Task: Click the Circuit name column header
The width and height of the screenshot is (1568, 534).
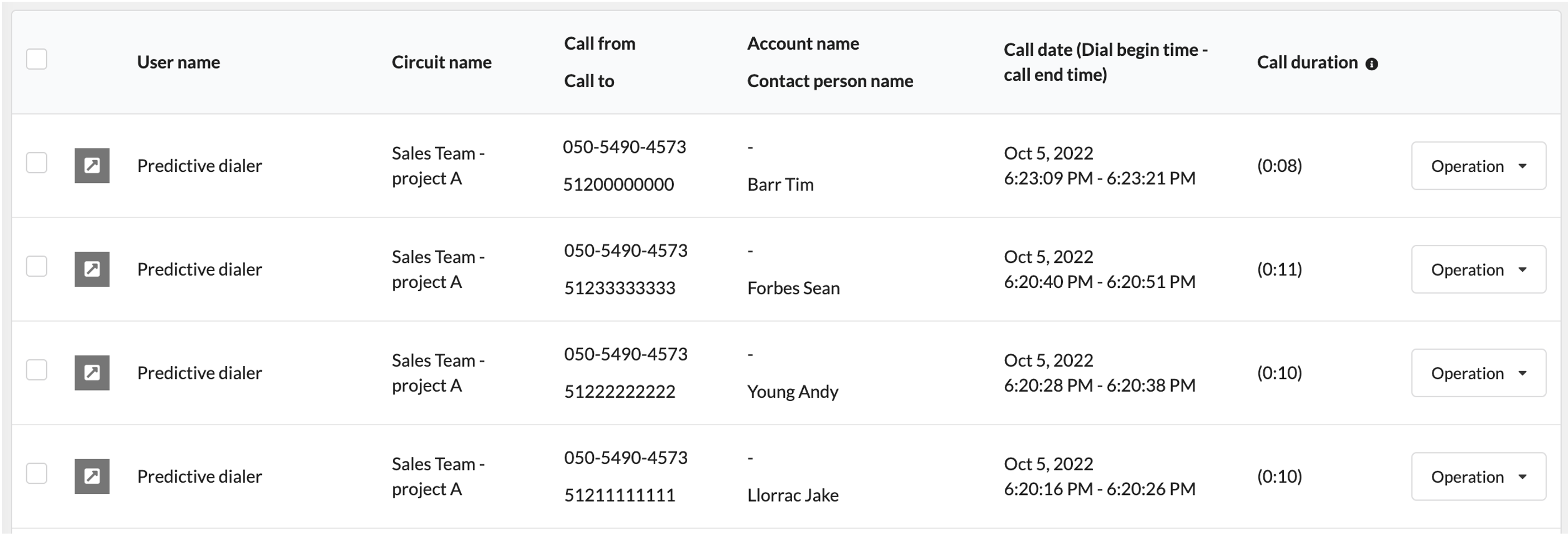Action: (x=442, y=62)
